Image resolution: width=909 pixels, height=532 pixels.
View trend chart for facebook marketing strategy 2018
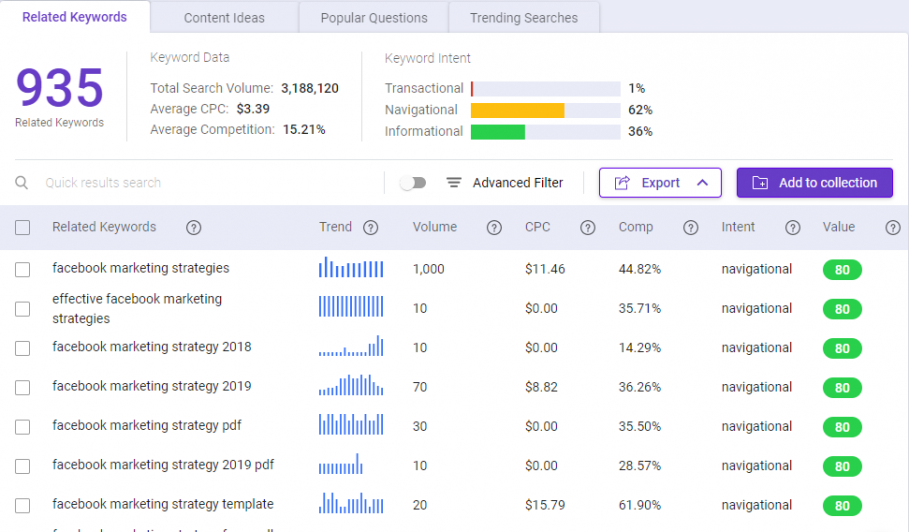coord(351,346)
